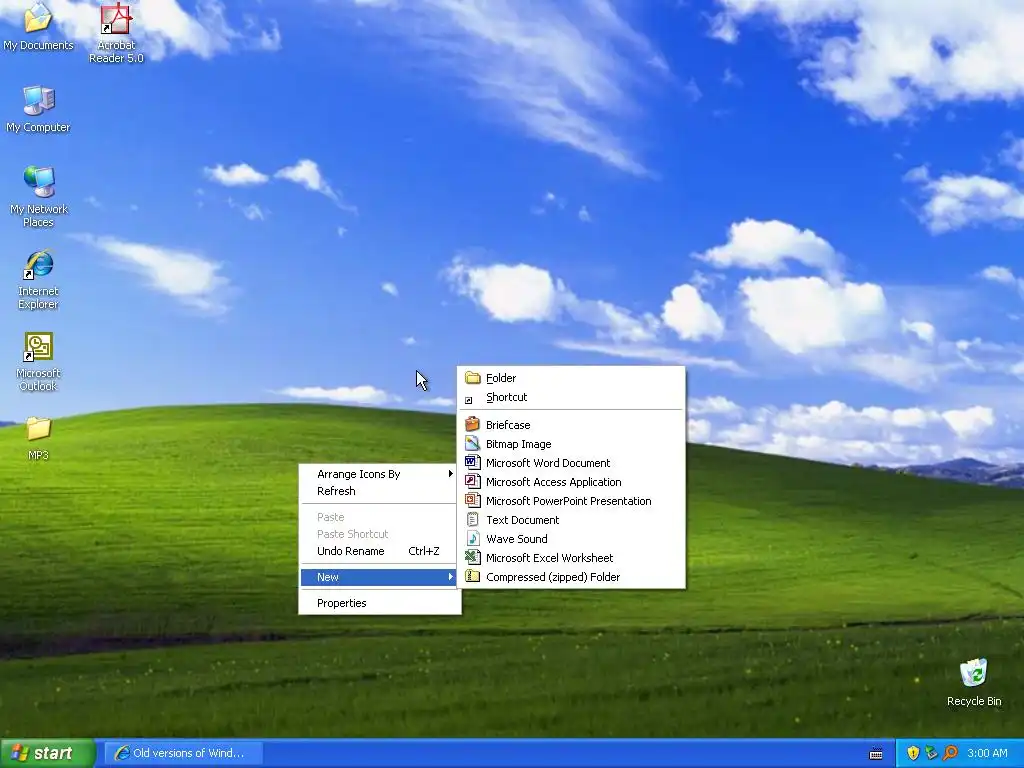Select the Internet Explorer desktop shortcut
Image resolution: width=1024 pixels, height=768 pixels.
pos(38,279)
